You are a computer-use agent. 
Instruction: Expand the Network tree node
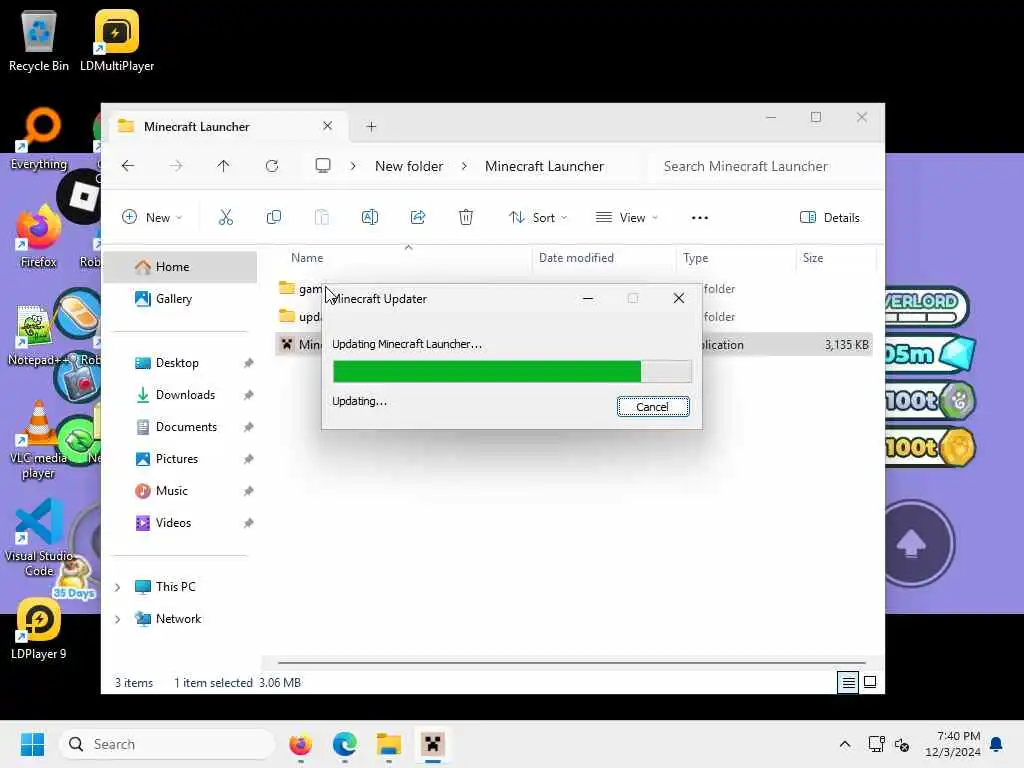pos(118,619)
